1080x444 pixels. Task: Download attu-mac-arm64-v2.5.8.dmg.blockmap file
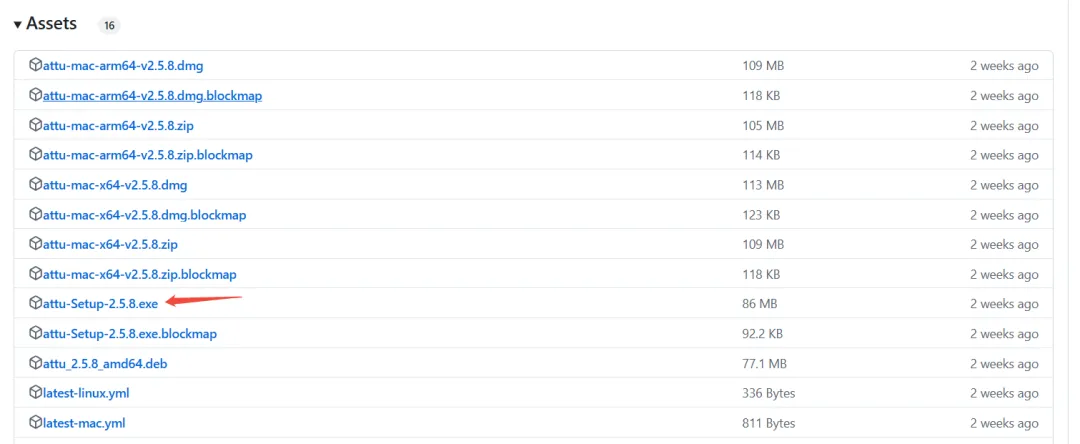pyautogui.click(x=152, y=96)
